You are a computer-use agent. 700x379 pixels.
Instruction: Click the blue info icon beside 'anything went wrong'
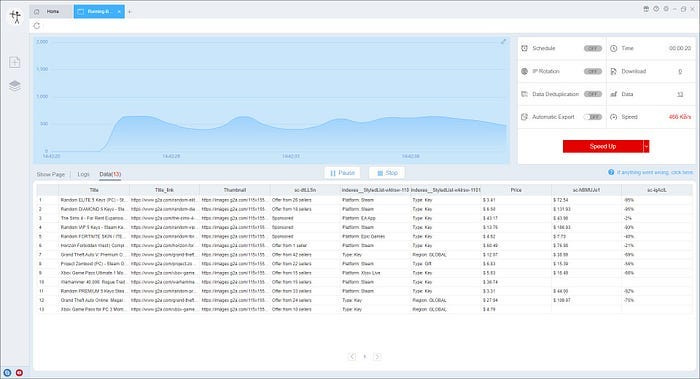click(611, 172)
